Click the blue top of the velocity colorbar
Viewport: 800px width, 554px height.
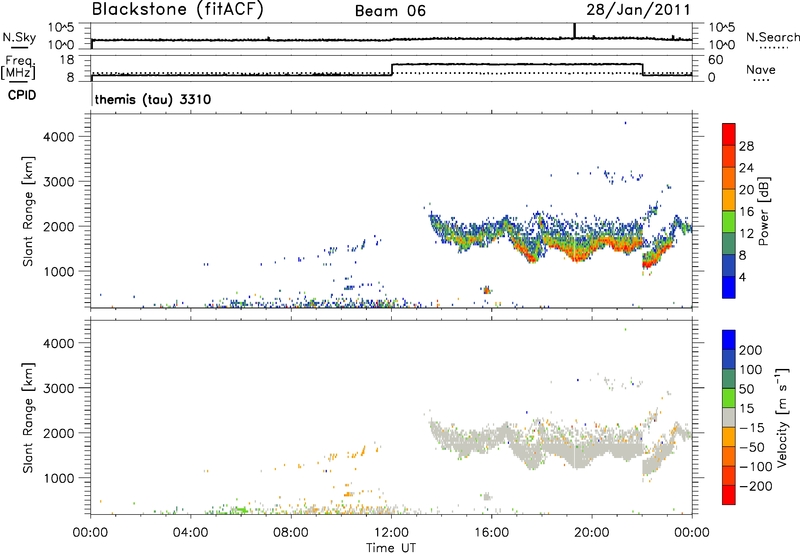(729, 340)
